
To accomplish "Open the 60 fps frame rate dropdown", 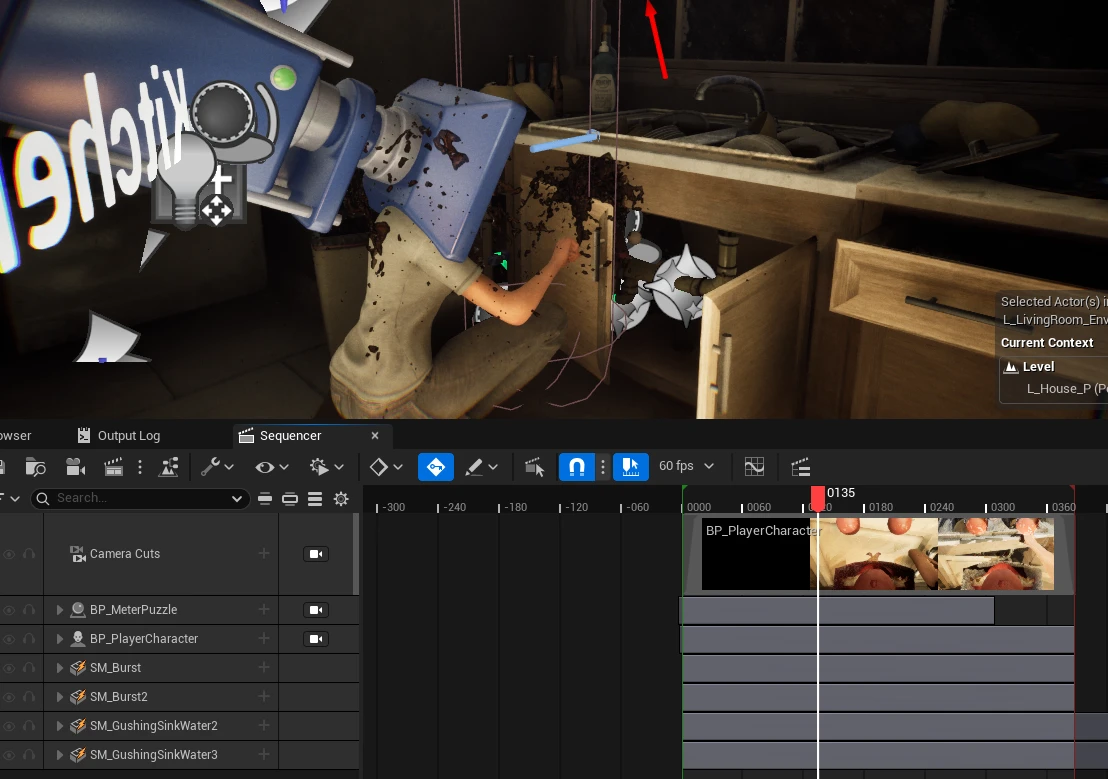I will point(686,466).
